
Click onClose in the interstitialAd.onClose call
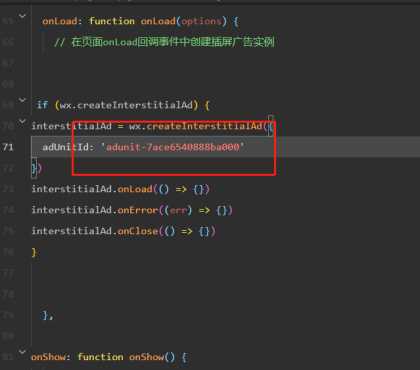138,231
